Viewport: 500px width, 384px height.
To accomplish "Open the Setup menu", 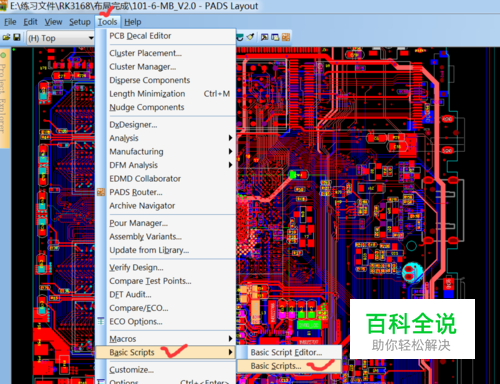I will coord(80,22).
